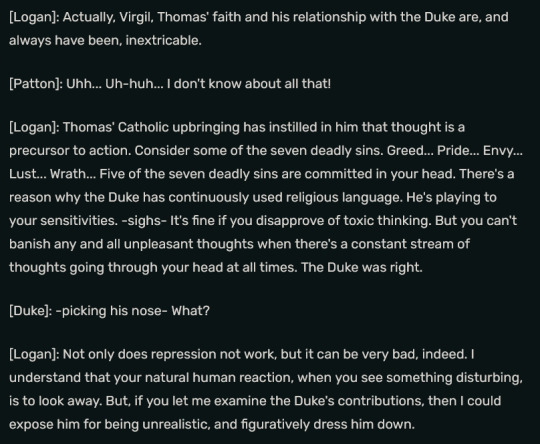
Task: Click the word "Greed..." in the sins list
Action: pyautogui.click(x=410, y=151)
